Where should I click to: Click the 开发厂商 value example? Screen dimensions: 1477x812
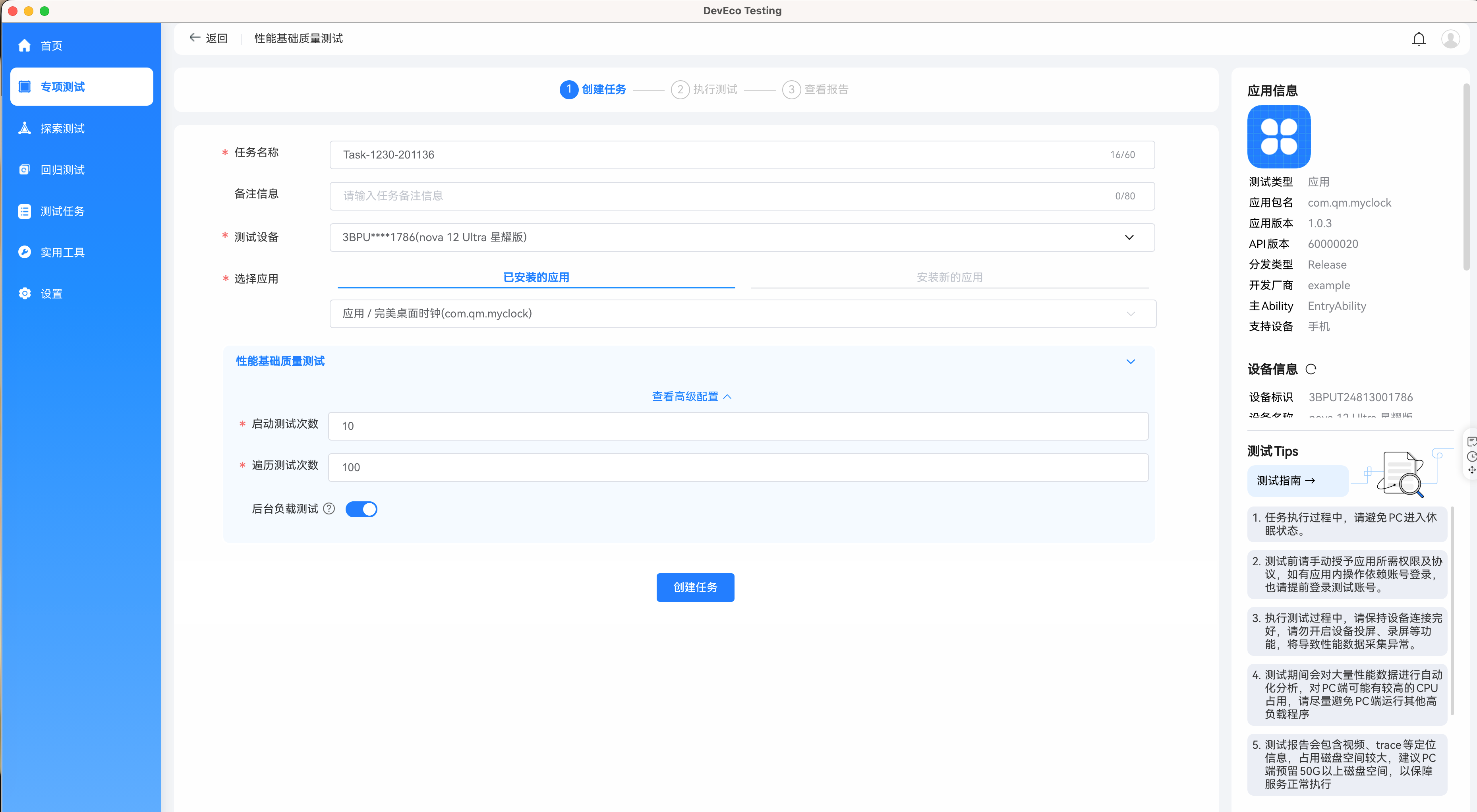pyautogui.click(x=1328, y=285)
